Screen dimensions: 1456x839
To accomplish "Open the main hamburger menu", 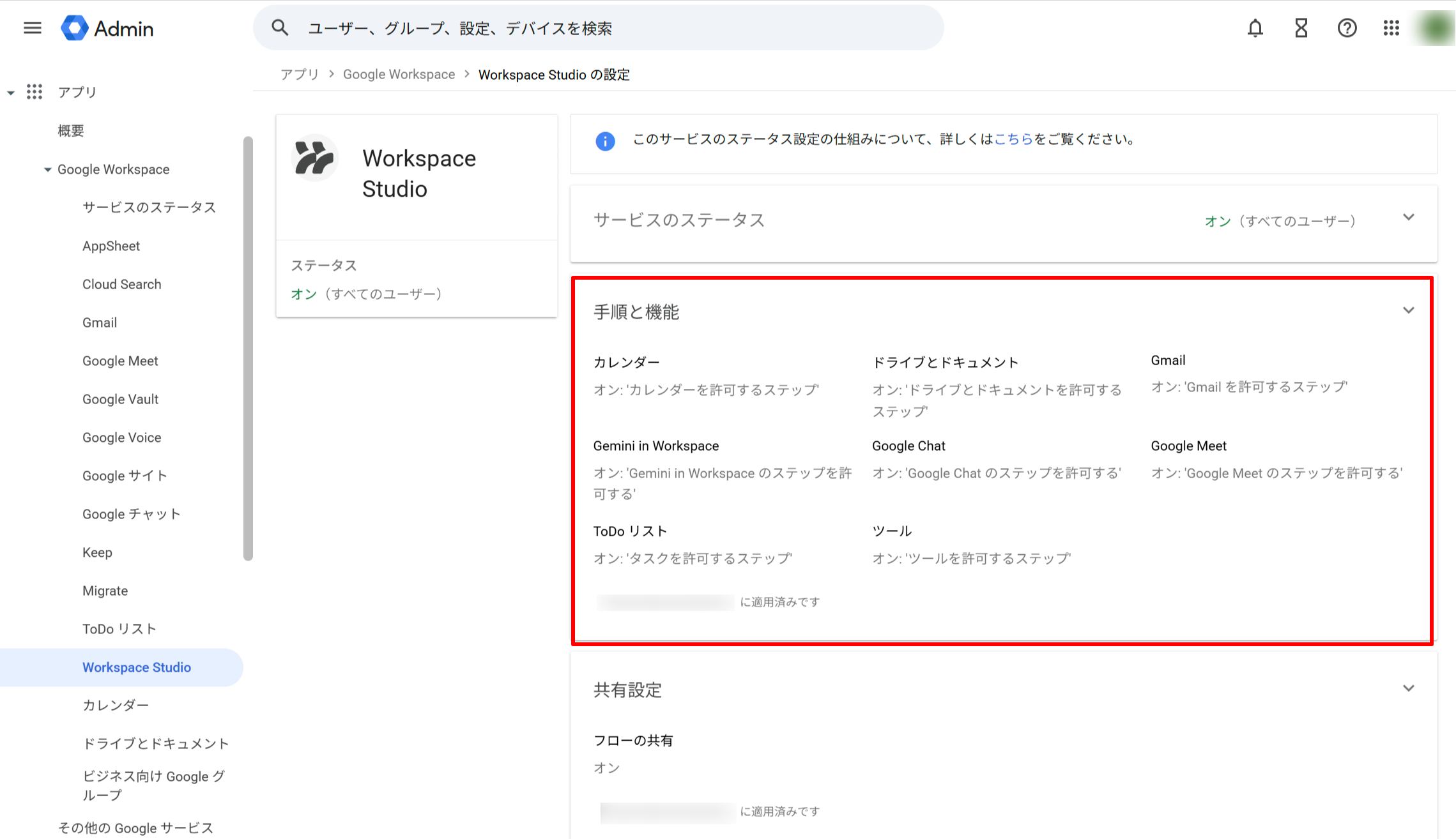I will (x=33, y=28).
